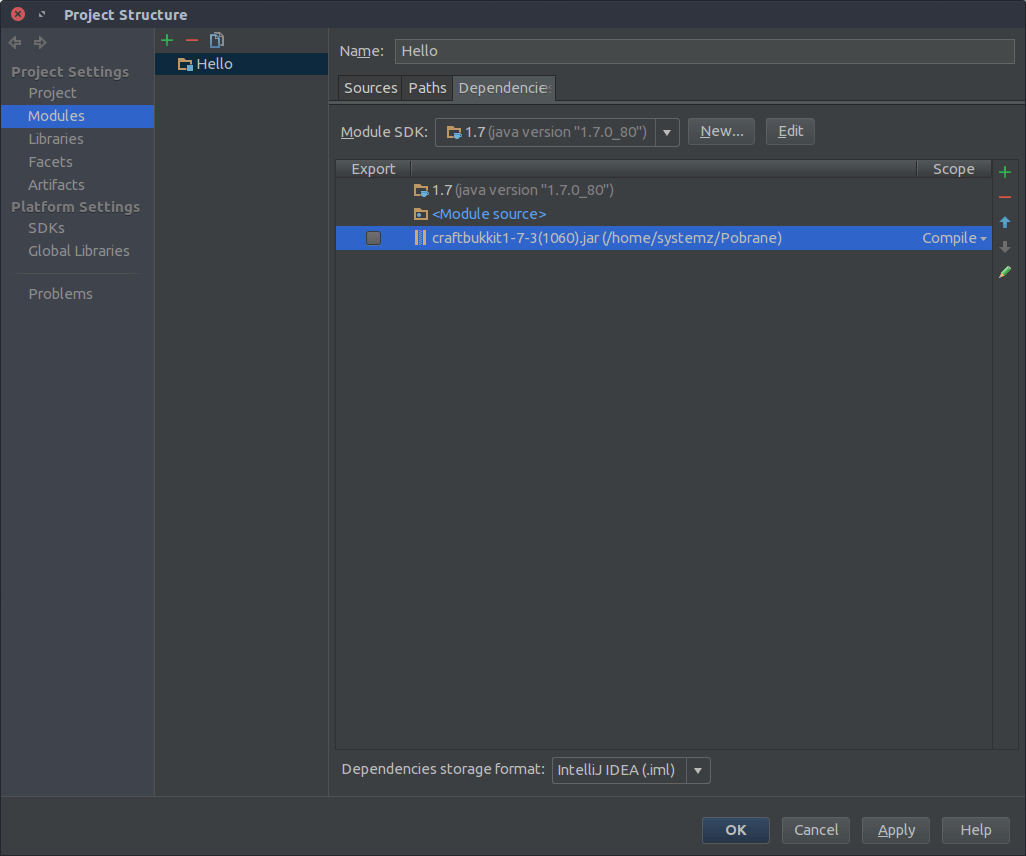Add a dependency with the green plus

(x=1005, y=172)
